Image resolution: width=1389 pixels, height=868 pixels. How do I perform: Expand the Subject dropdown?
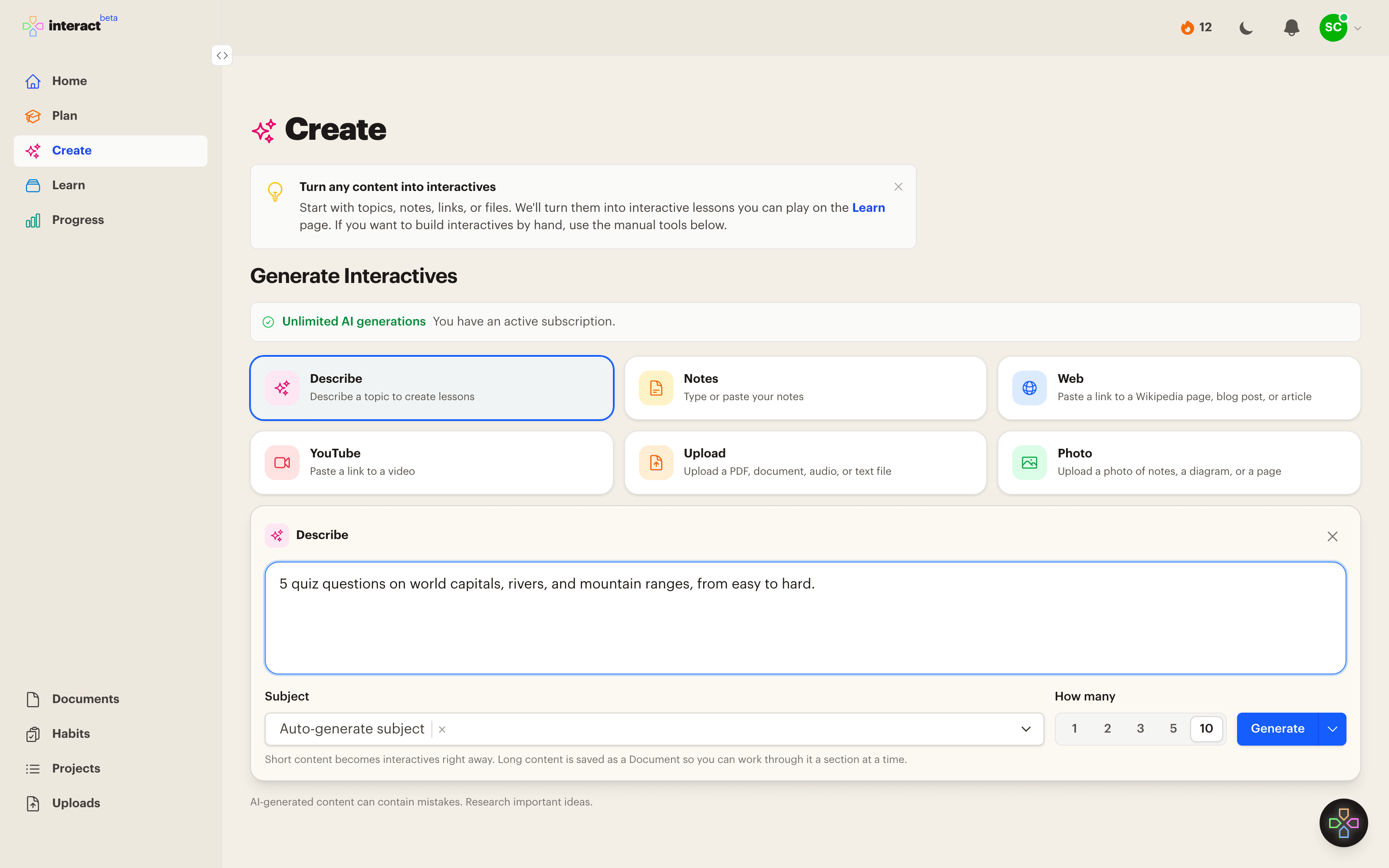pos(1026,729)
